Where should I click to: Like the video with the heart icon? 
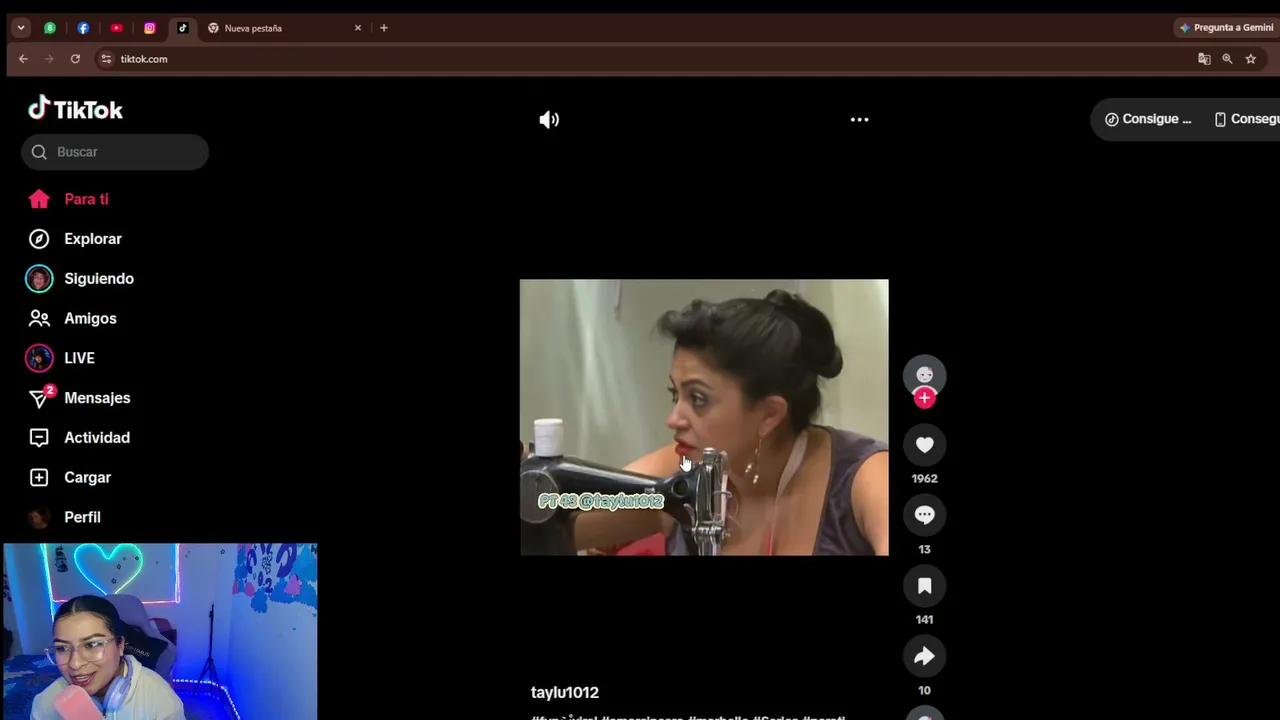click(924, 445)
